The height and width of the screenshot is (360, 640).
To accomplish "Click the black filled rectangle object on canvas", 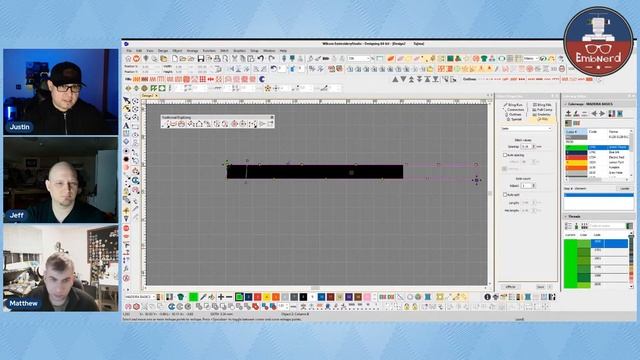I will pyautogui.click(x=315, y=172).
